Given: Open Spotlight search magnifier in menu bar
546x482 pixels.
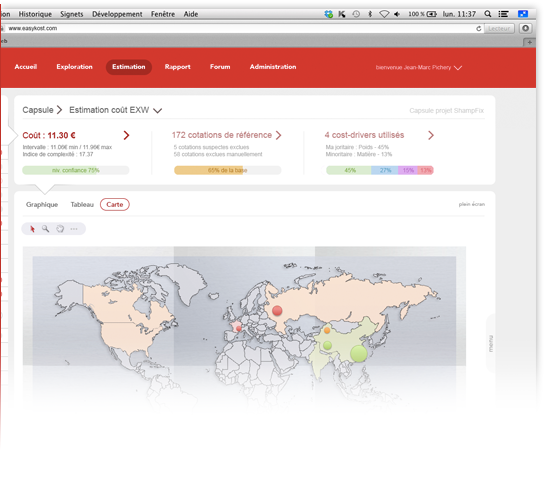Looking at the screenshot, I should pos(488,14).
